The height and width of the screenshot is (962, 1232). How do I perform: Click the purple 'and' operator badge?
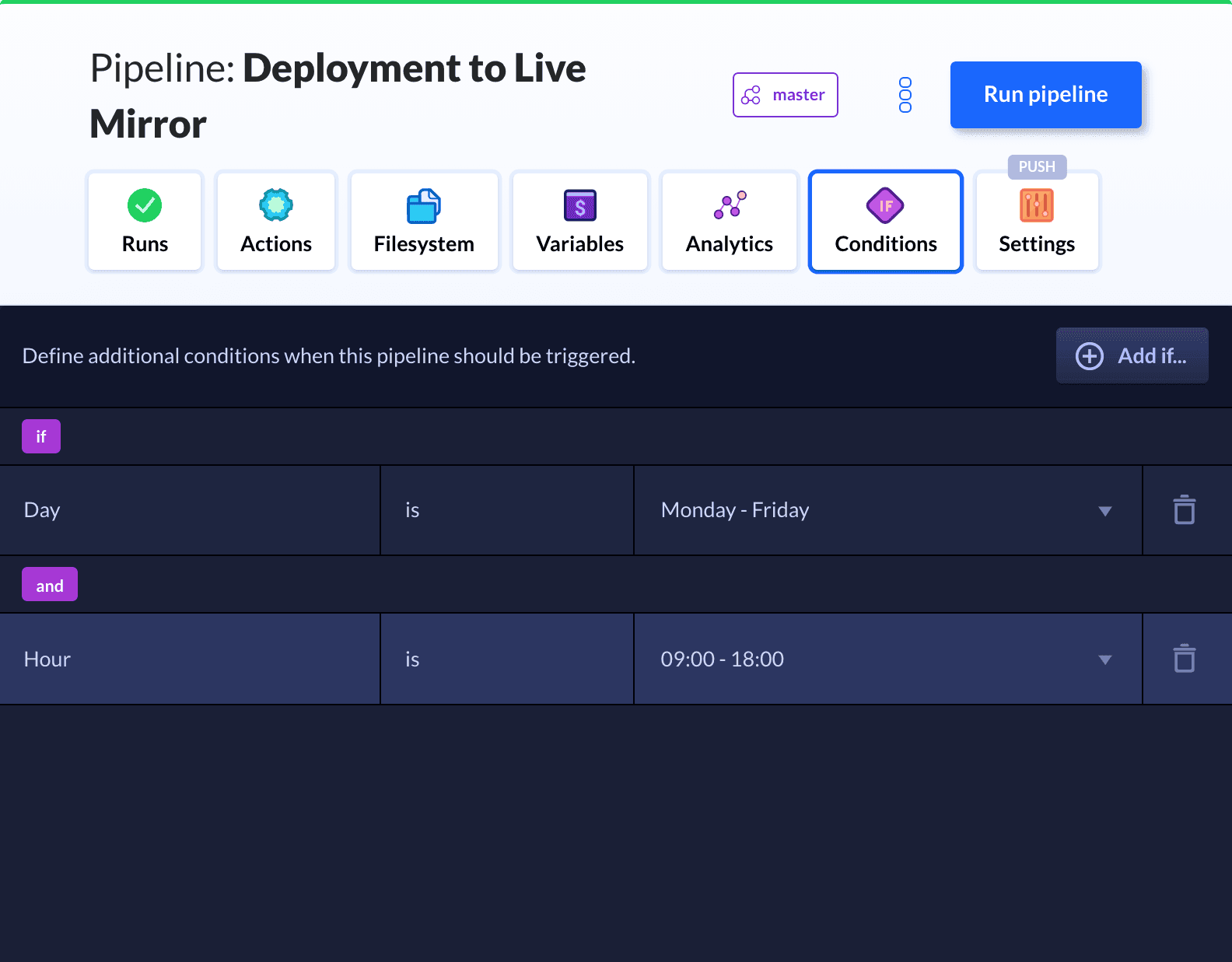point(50,585)
